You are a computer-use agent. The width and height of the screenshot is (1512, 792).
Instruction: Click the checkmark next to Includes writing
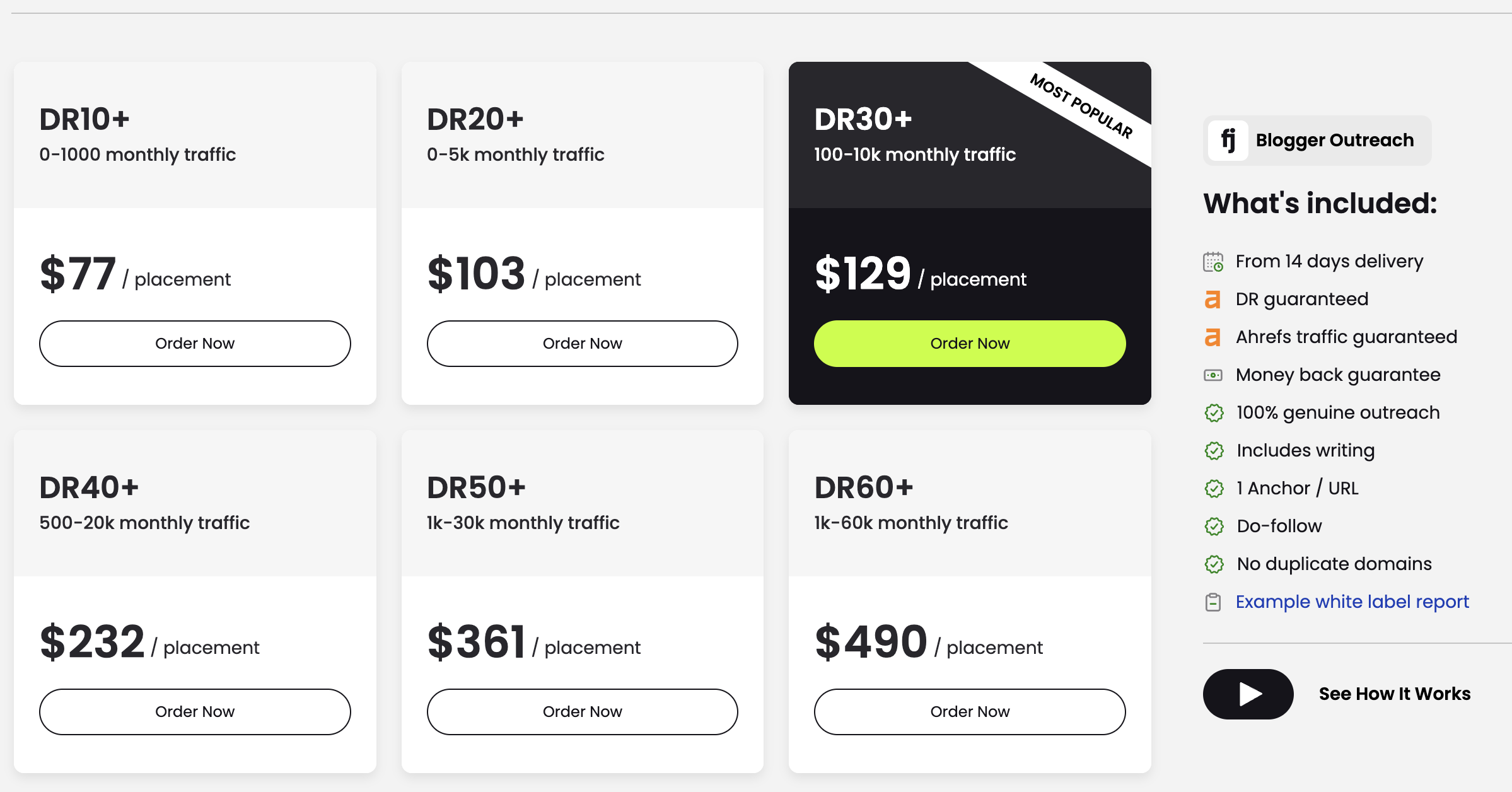[1214, 451]
